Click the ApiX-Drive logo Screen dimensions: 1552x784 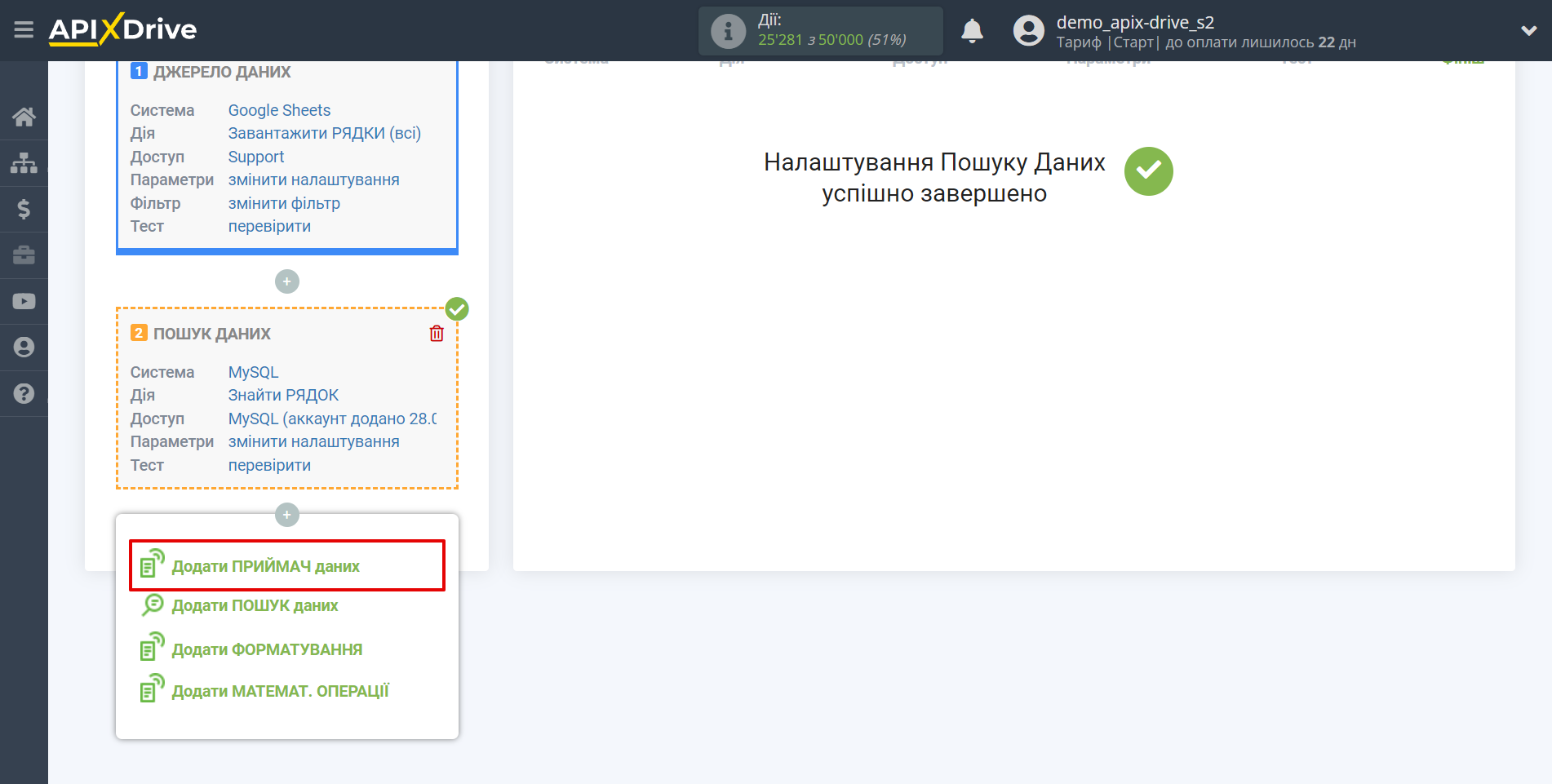click(x=122, y=29)
